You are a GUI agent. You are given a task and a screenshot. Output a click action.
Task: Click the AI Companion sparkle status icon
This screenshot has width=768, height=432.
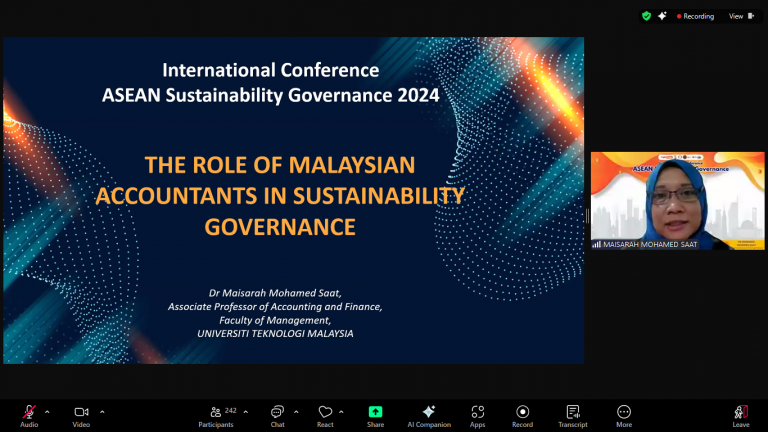(662, 16)
